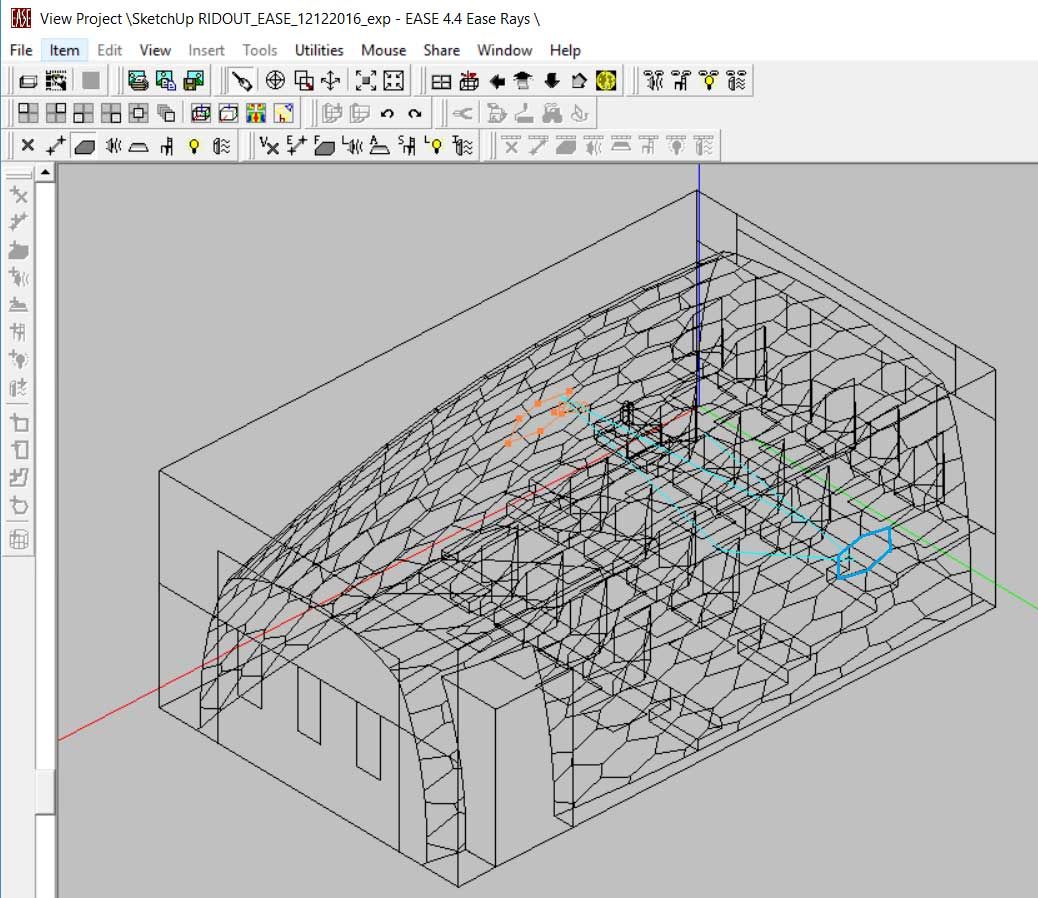Click the top-right quadrant view icon
This screenshot has width=1038, height=898.
(x=56, y=113)
